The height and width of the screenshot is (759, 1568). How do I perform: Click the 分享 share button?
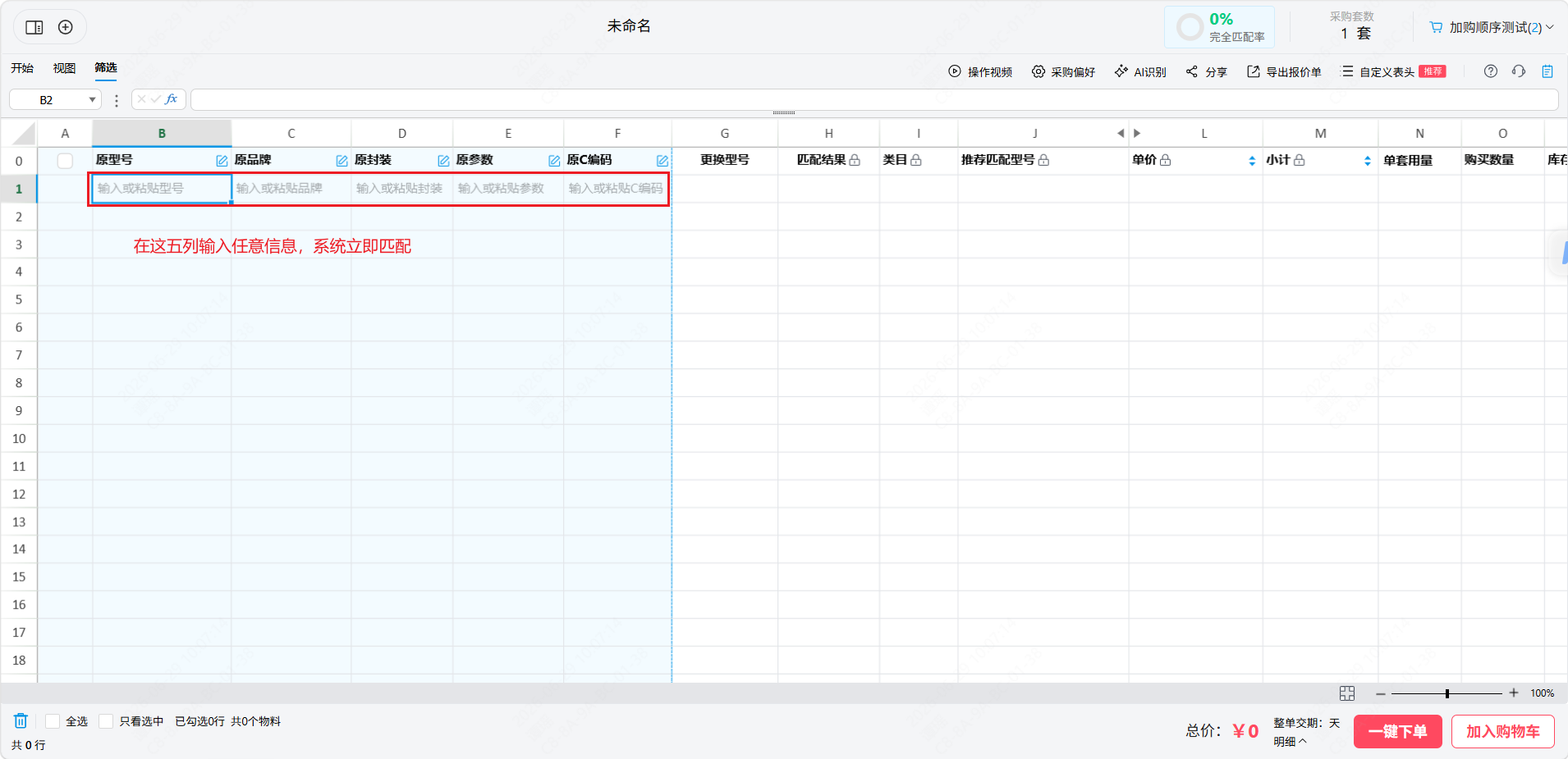(x=1206, y=72)
